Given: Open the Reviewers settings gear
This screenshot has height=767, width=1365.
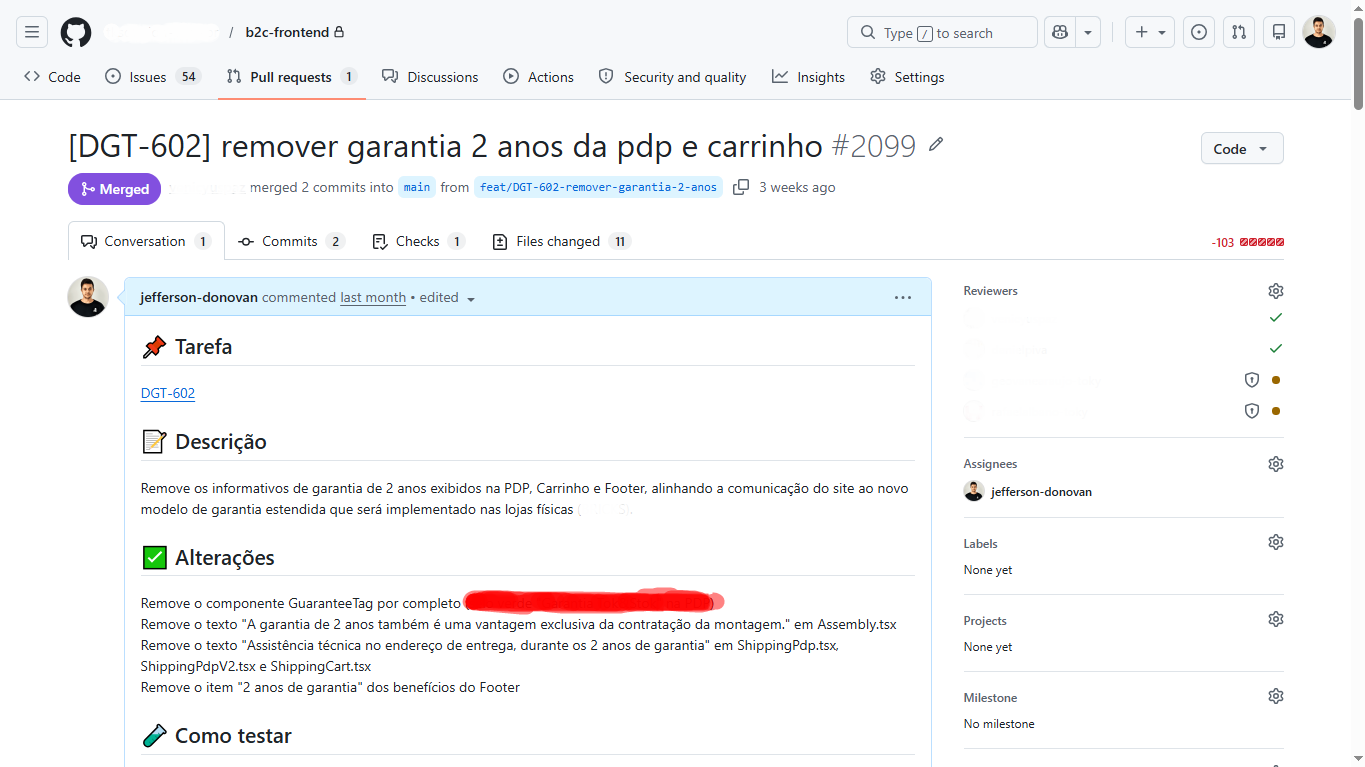Looking at the screenshot, I should pos(1275,291).
